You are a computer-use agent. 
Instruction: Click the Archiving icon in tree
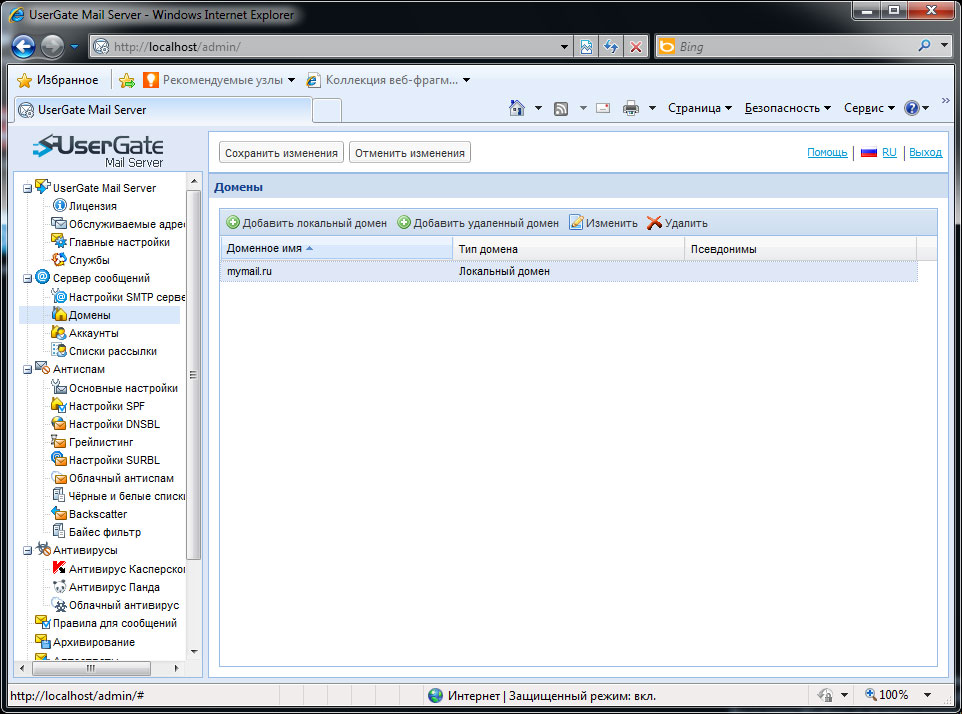(42, 641)
